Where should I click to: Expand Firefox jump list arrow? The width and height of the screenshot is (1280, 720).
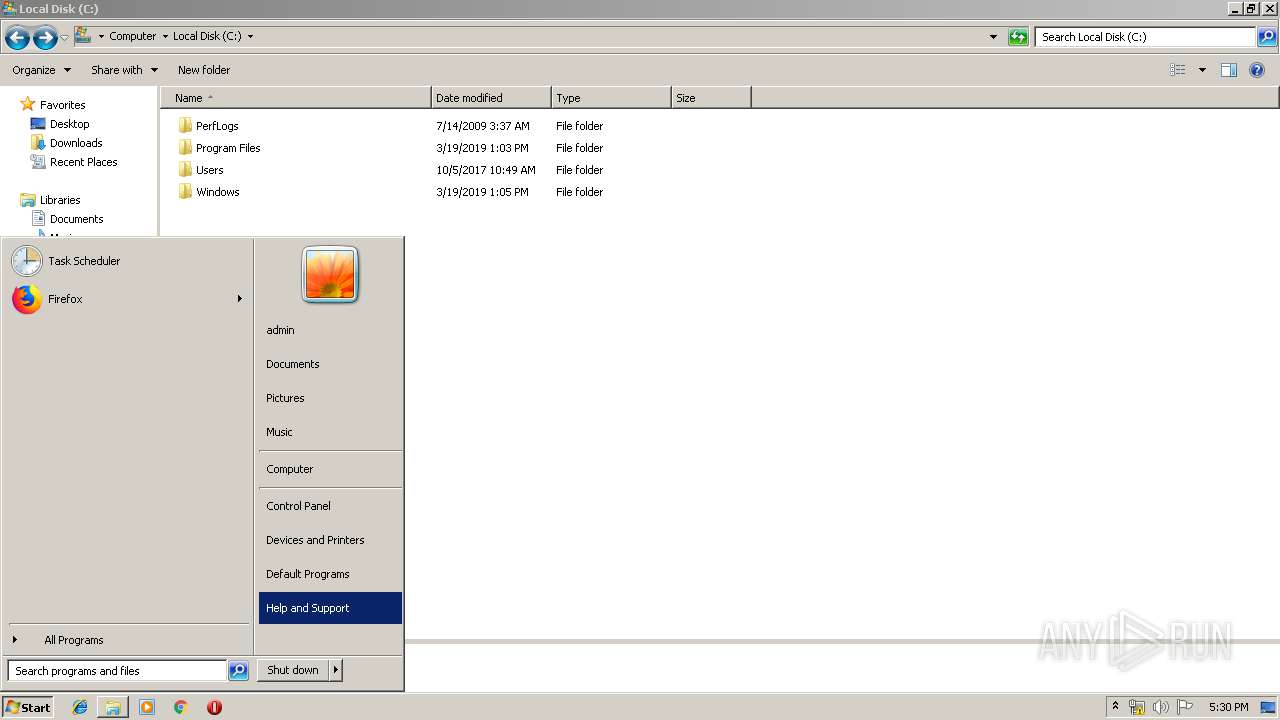[x=239, y=299]
